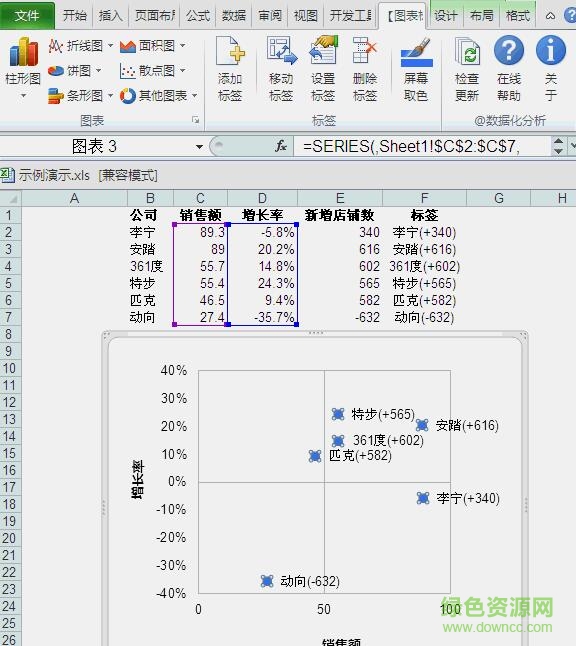Screen dimensions: 576x646
Task: Choose the other charts (其他图表) icon
Action: (x=128, y=96)
